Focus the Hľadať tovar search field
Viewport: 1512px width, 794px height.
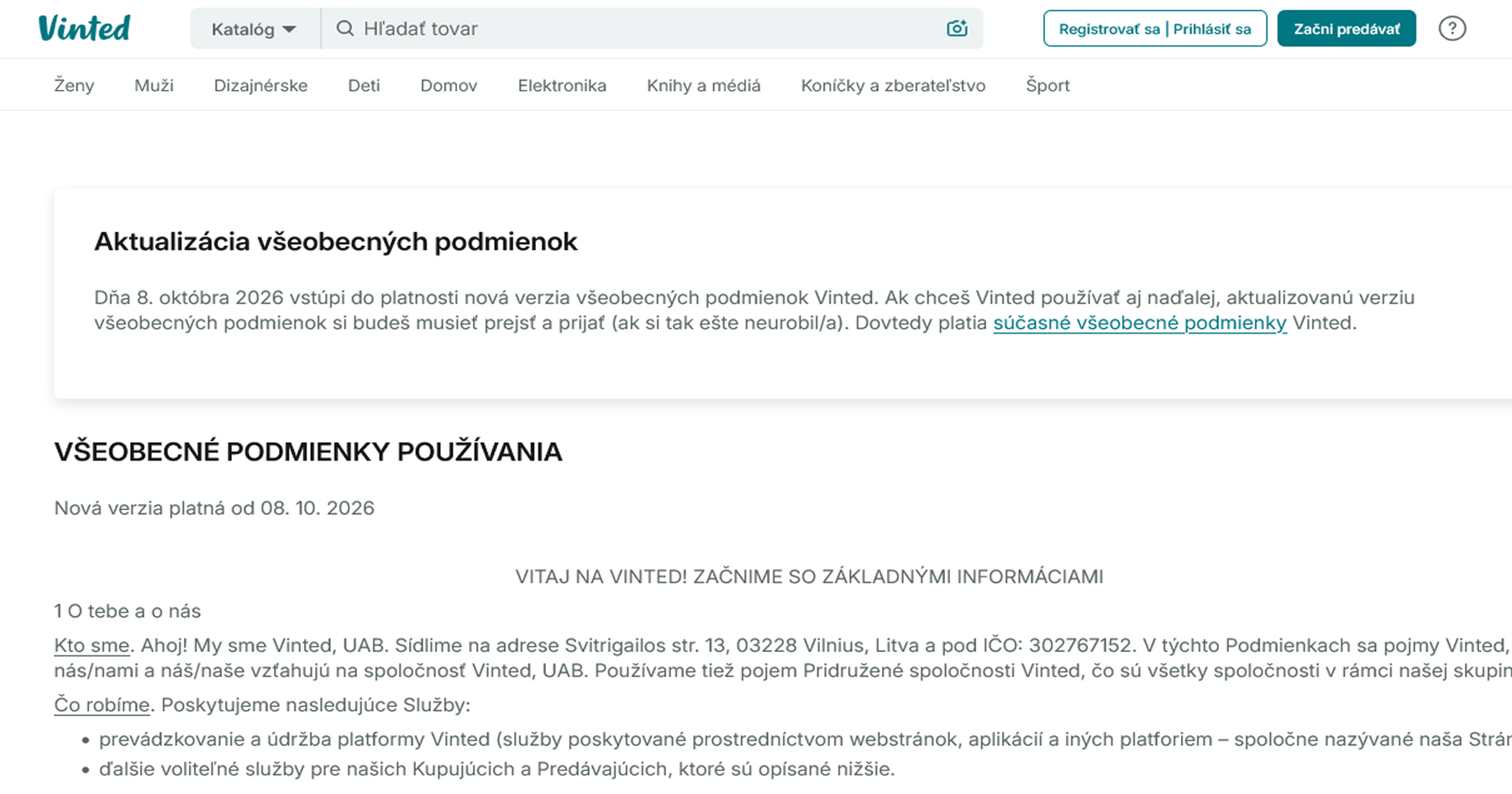[651, 29]
